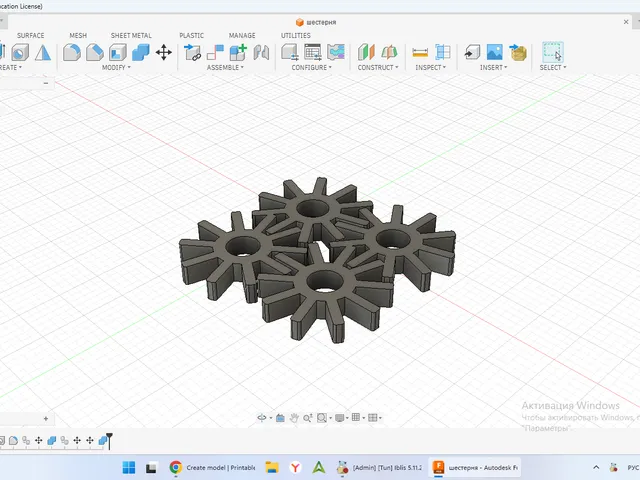
Task: Click the Insert Derive icon
Action: coord(472,52)
